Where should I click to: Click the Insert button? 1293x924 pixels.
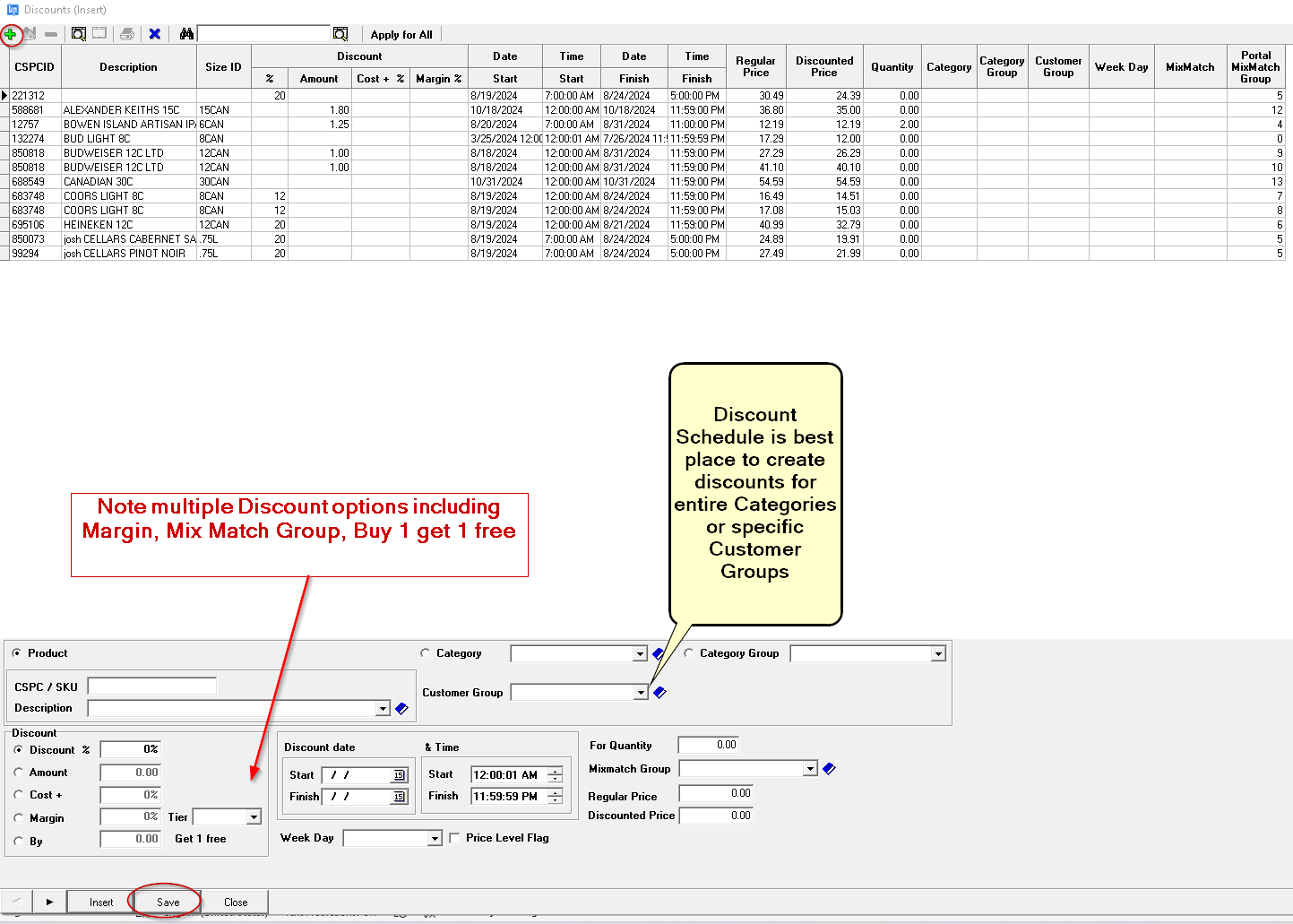[101, 902]
